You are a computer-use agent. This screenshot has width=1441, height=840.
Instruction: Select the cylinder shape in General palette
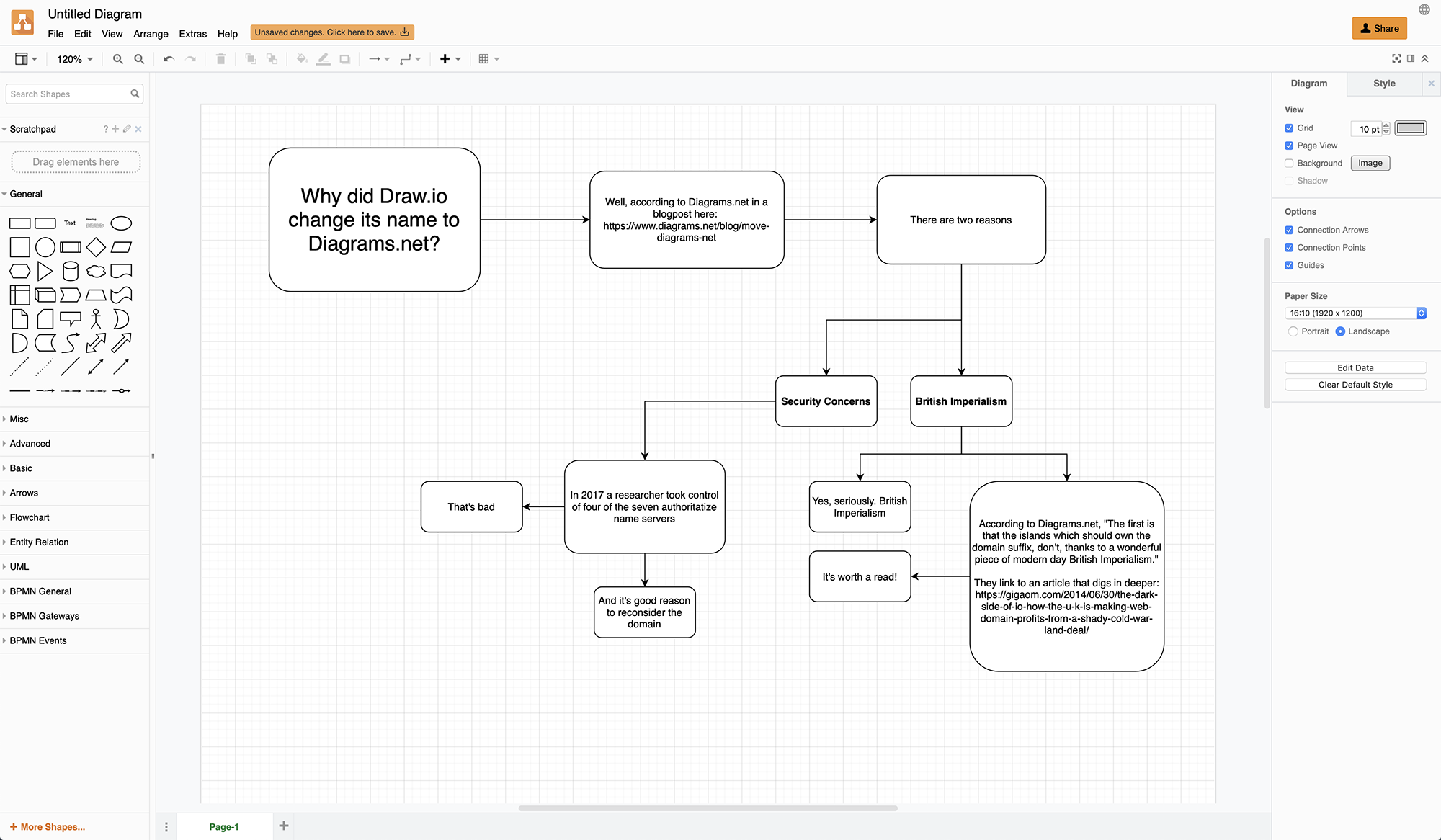pos(71,271)
